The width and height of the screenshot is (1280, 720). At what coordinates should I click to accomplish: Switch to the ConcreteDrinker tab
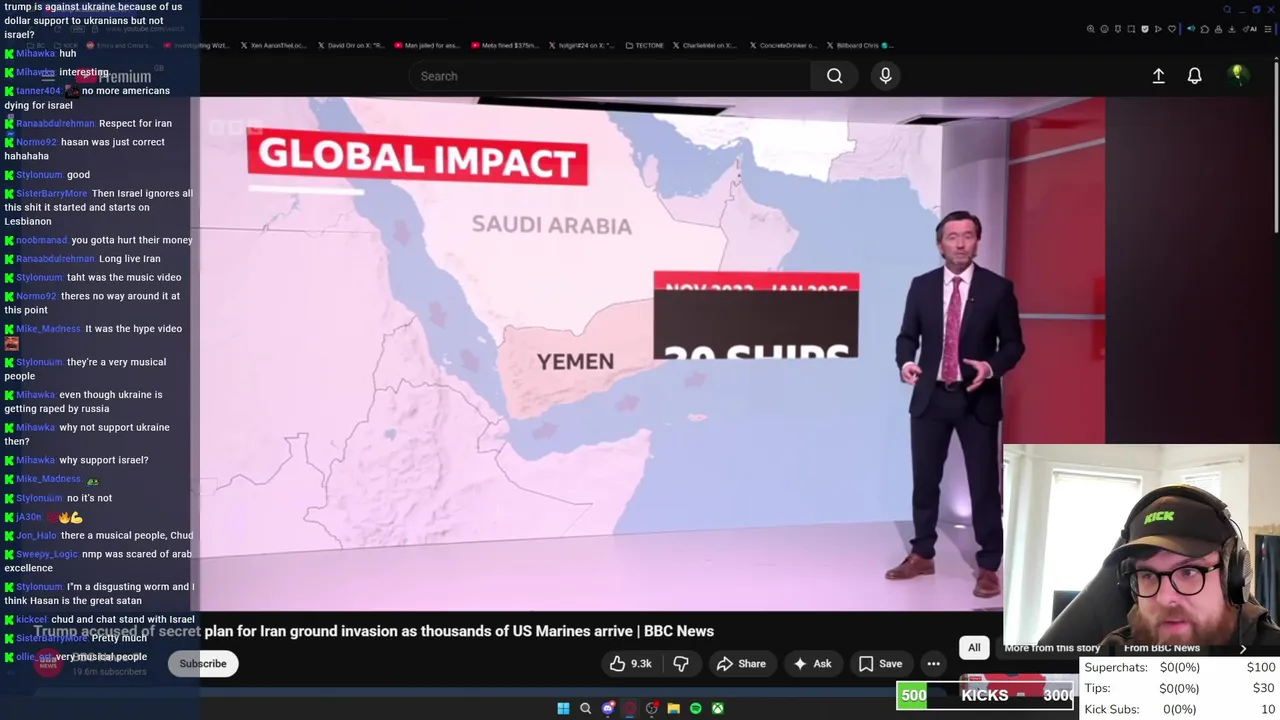(782, 45)
